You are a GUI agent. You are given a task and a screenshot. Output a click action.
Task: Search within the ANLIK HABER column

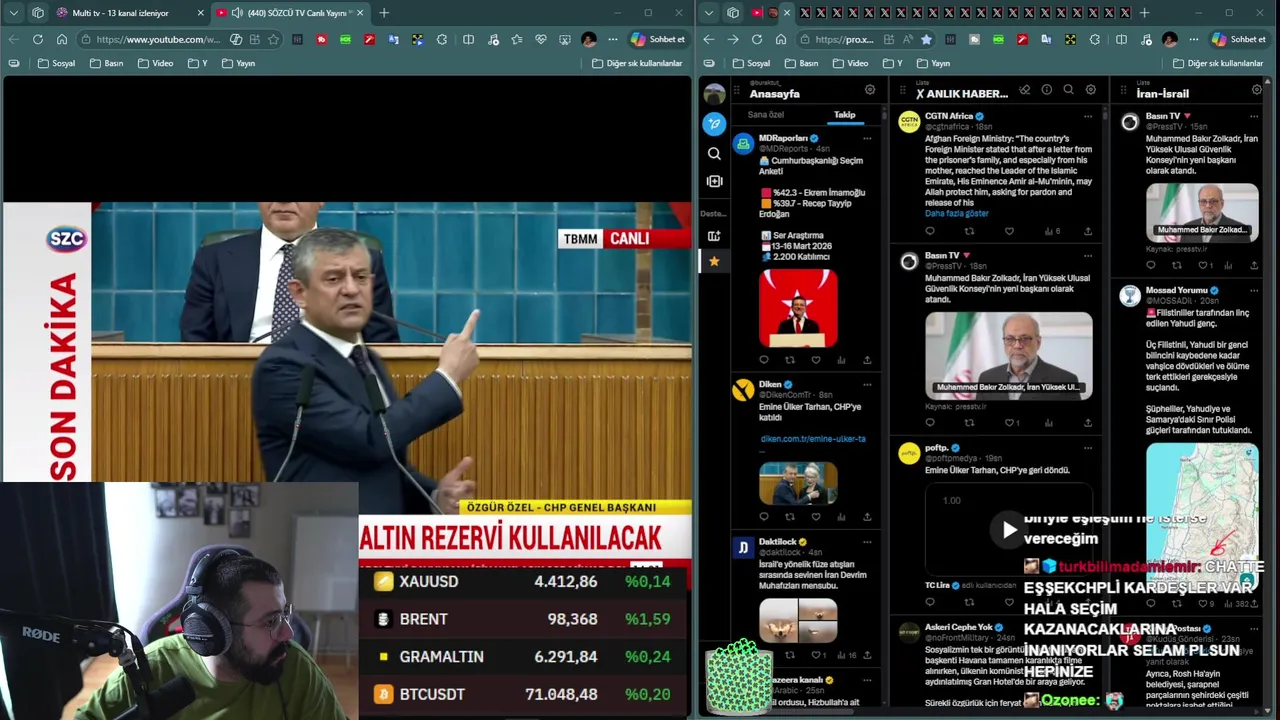[x=1068, y=90]
